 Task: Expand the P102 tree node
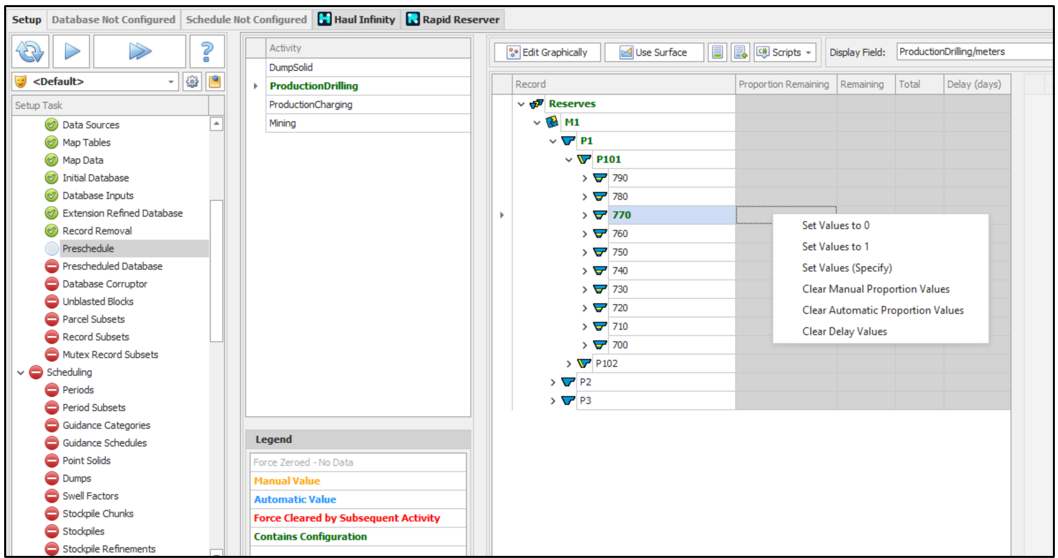tap(570, 364)
